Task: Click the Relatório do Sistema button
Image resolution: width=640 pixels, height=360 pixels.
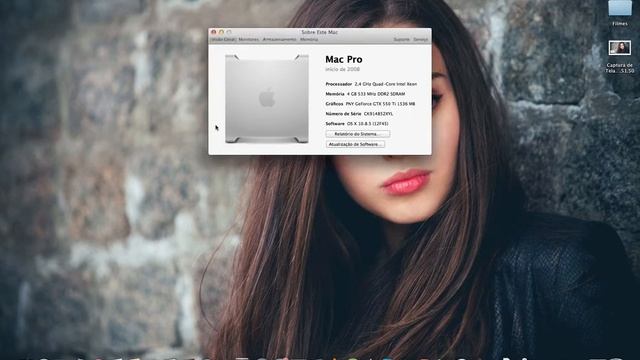Action: [358, 134]
